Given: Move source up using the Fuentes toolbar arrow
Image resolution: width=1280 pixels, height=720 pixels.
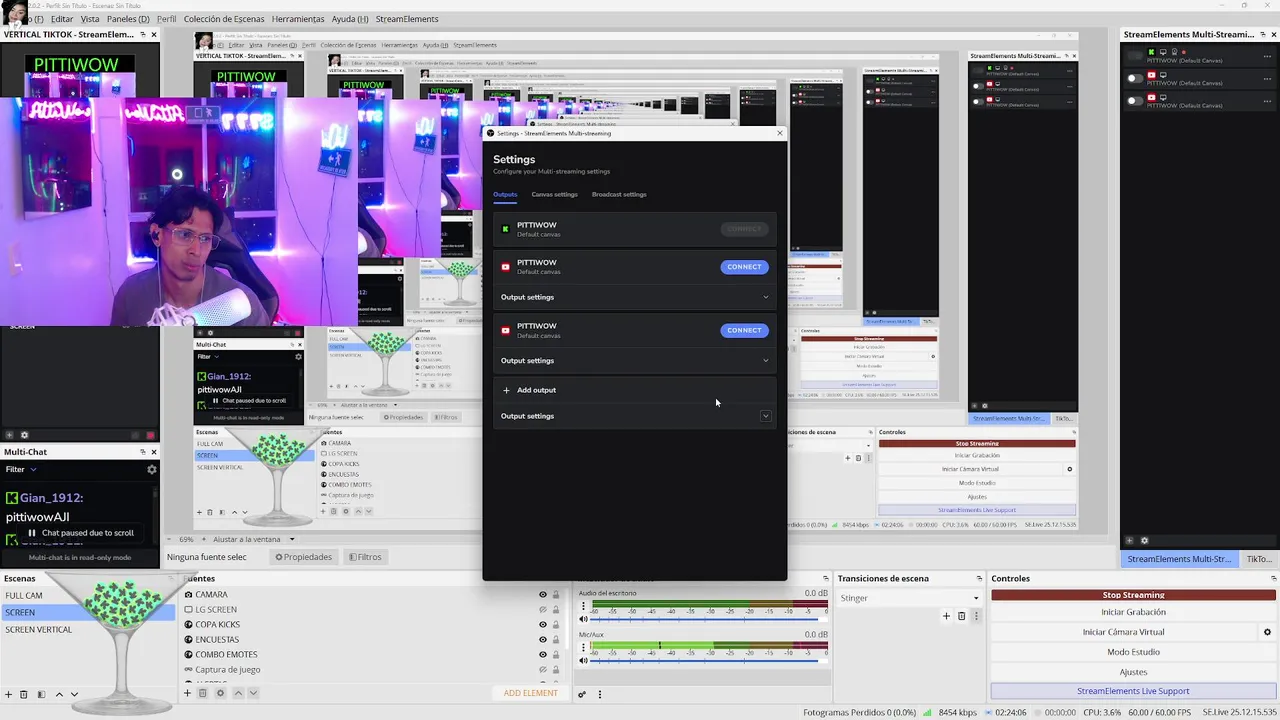Looking at the screenshot, I should pyautogui.click(x=238, y=693).
